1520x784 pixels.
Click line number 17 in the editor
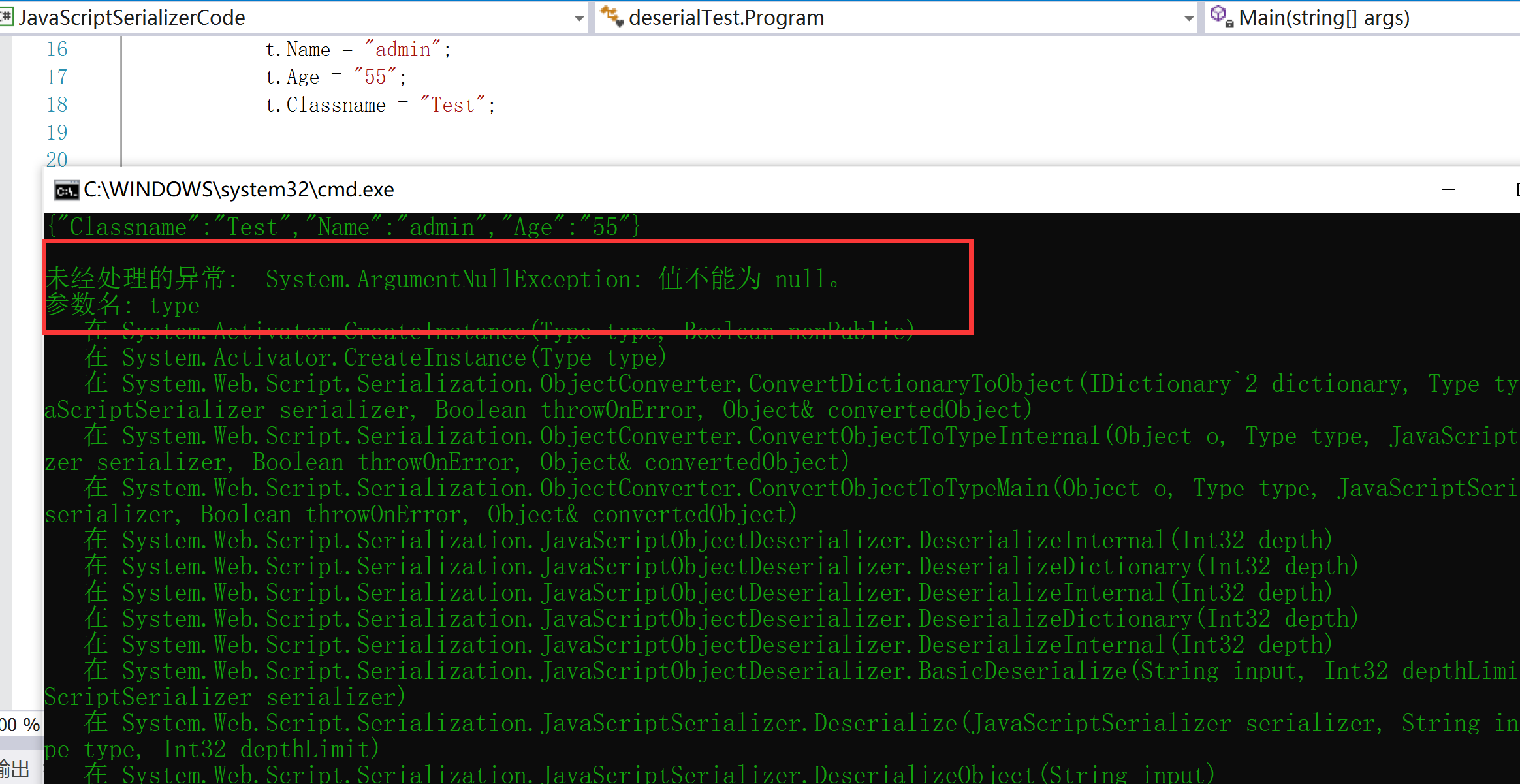[57, 77]
